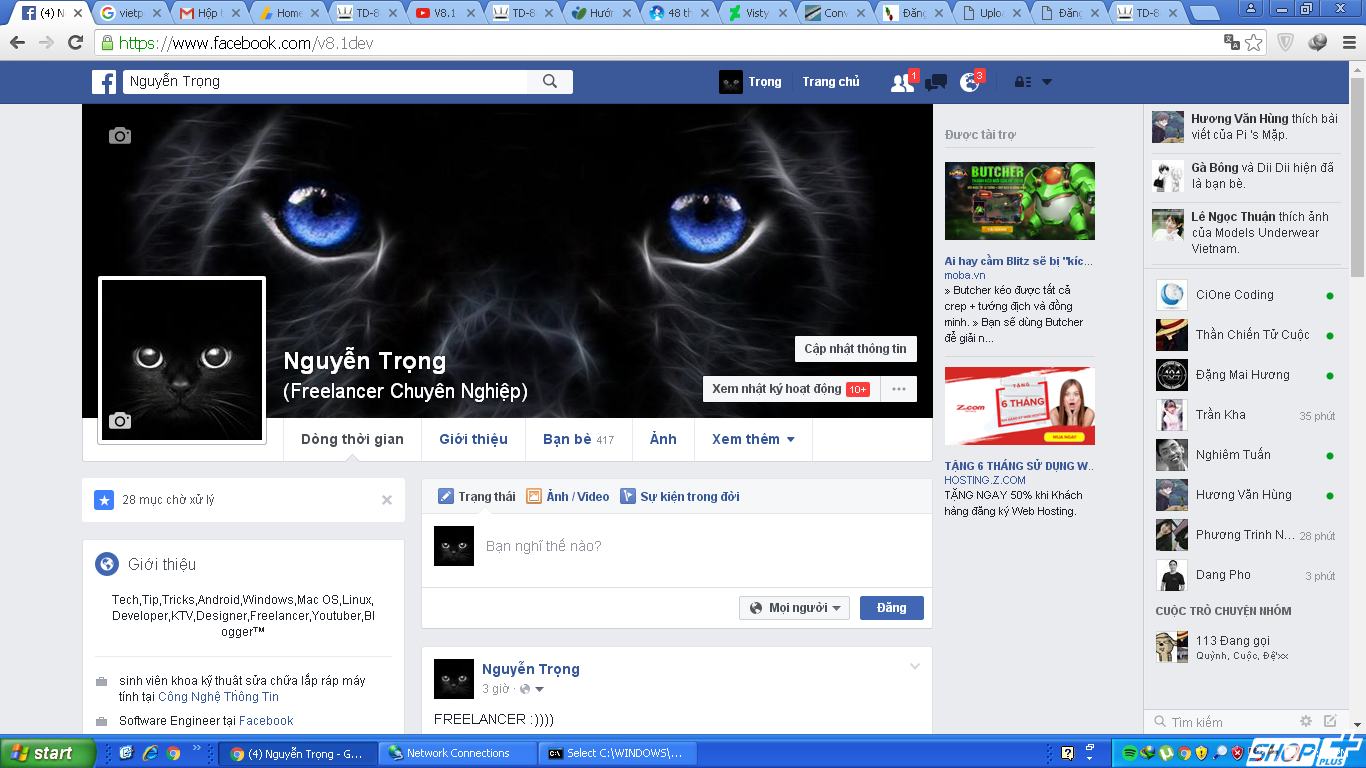Expand the Xem thêm dropdown tab

pos(753,439)
